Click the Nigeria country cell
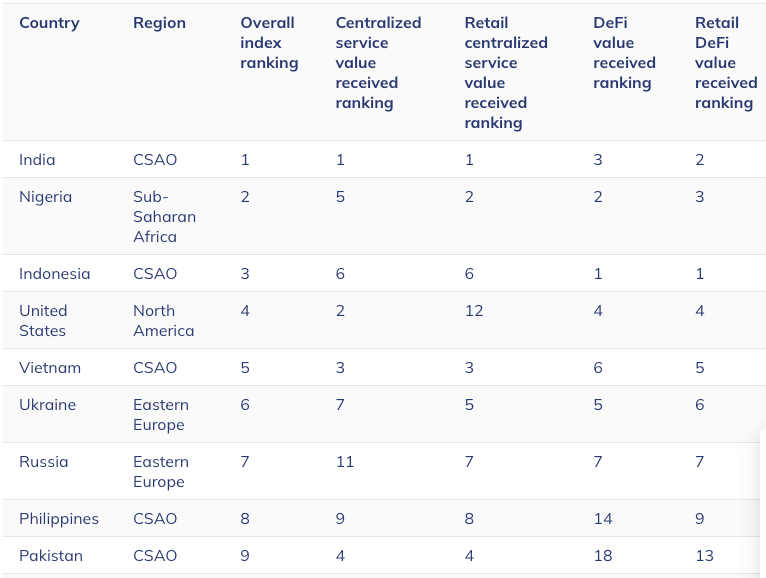This screenshot has height=578, width=766. (46, 197)
